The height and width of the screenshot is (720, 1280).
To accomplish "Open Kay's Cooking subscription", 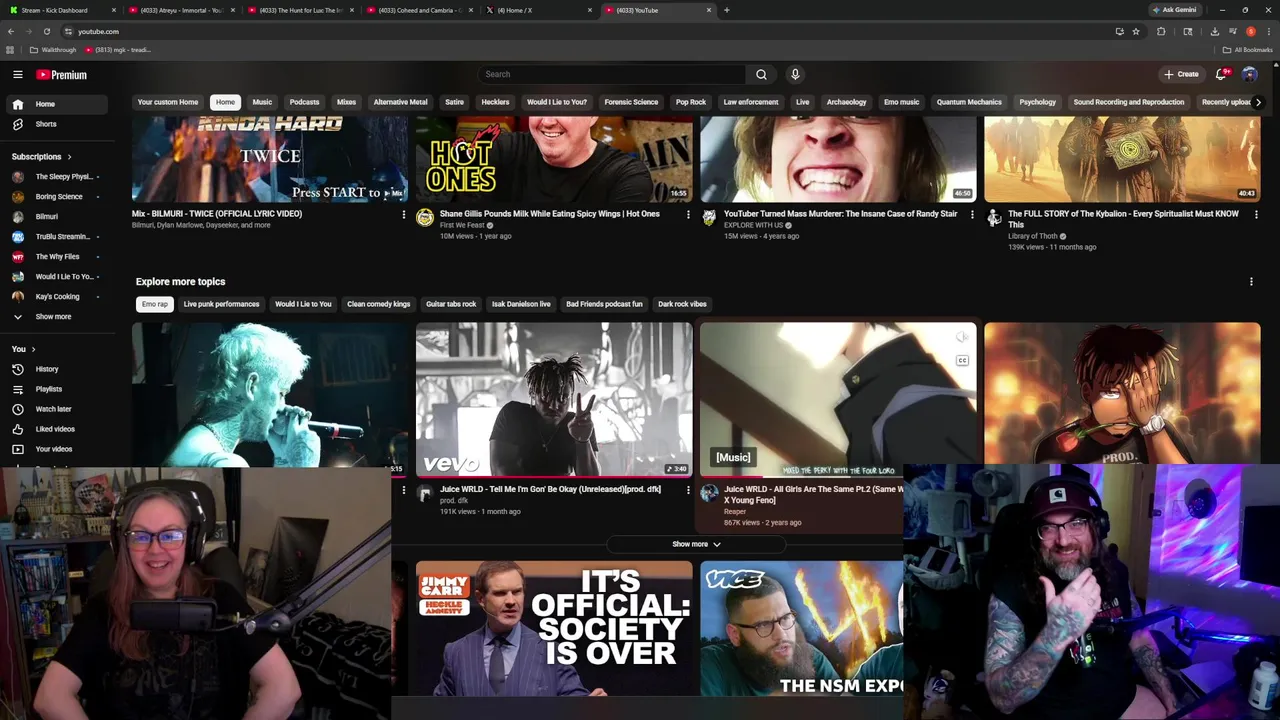I will click(58, 296).
